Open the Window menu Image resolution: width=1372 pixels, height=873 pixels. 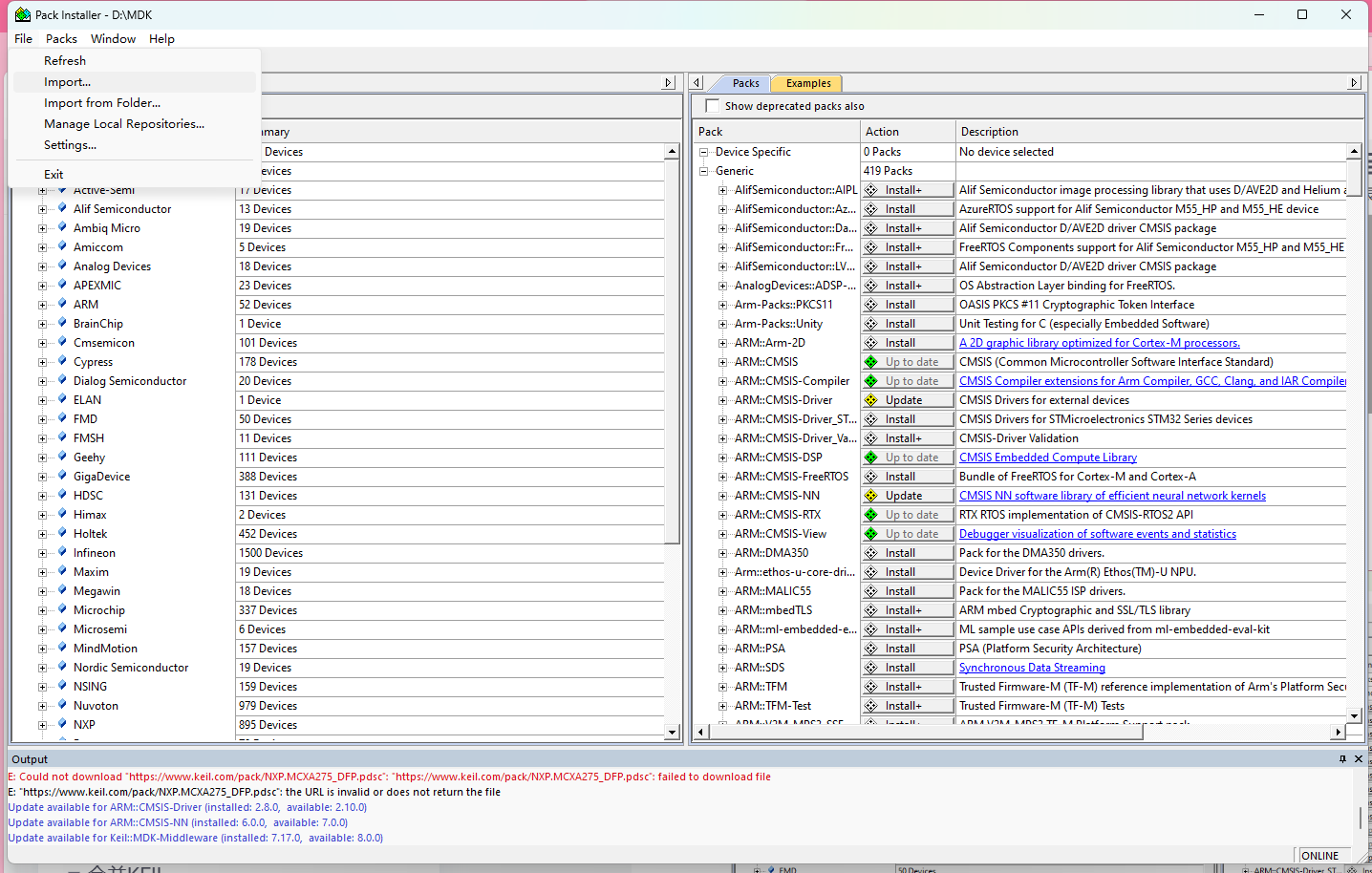coord(113,39)
